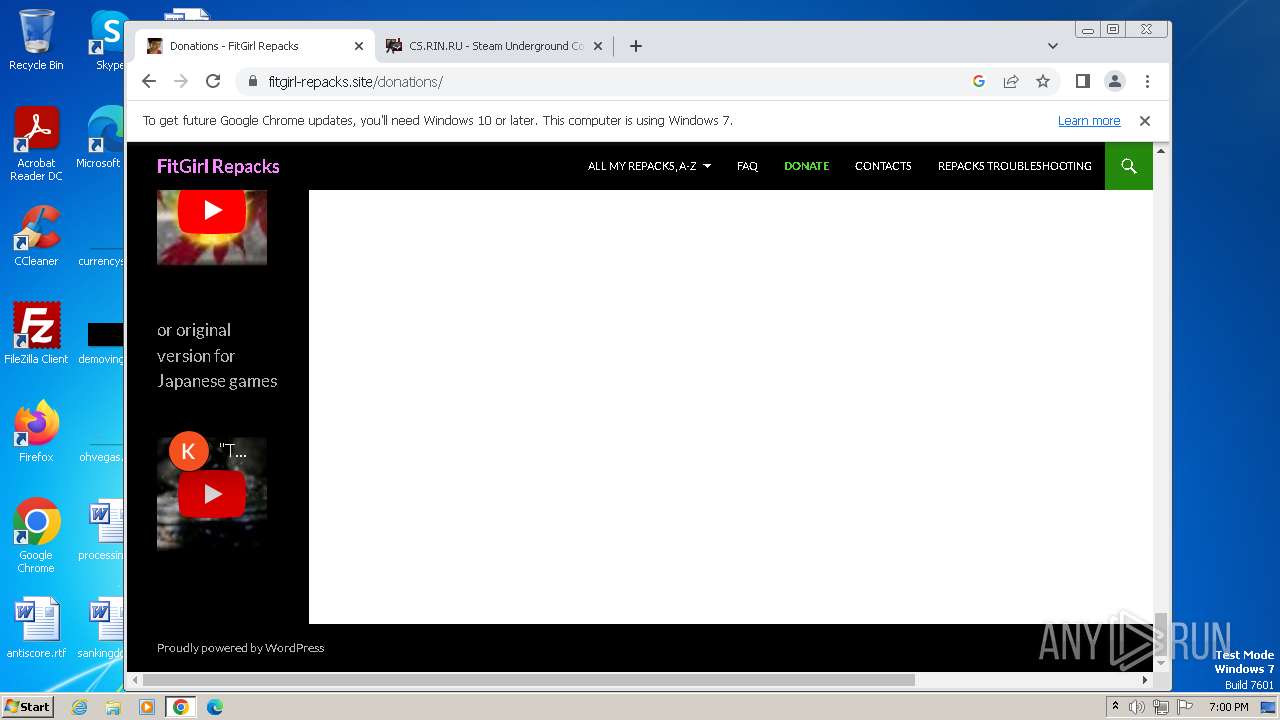The width and height of the screenshot is (1280, 720).
Task: Select Chrome in the taskbar
Action: point(181,707)
